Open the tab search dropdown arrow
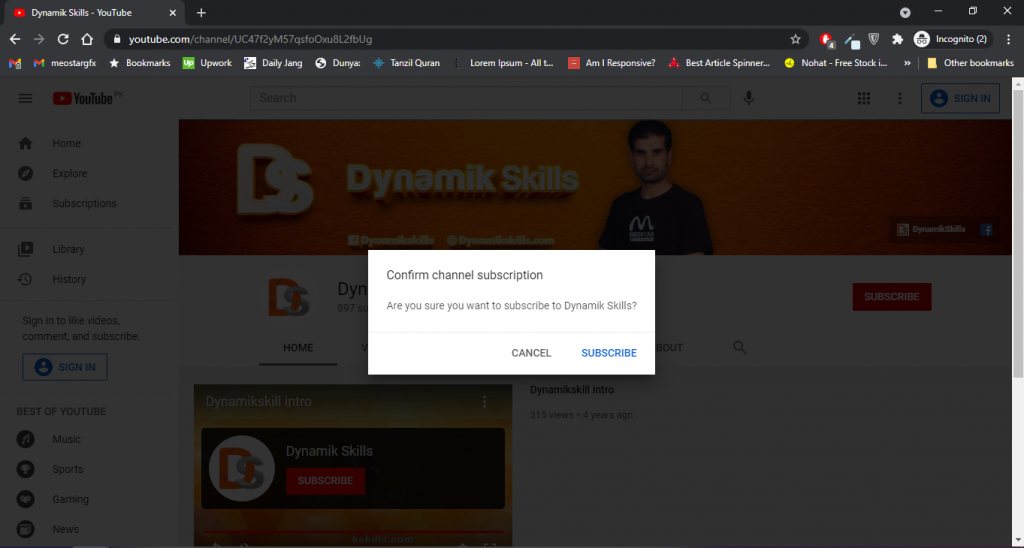1024x548 pixels. click(x=904, y=12)
